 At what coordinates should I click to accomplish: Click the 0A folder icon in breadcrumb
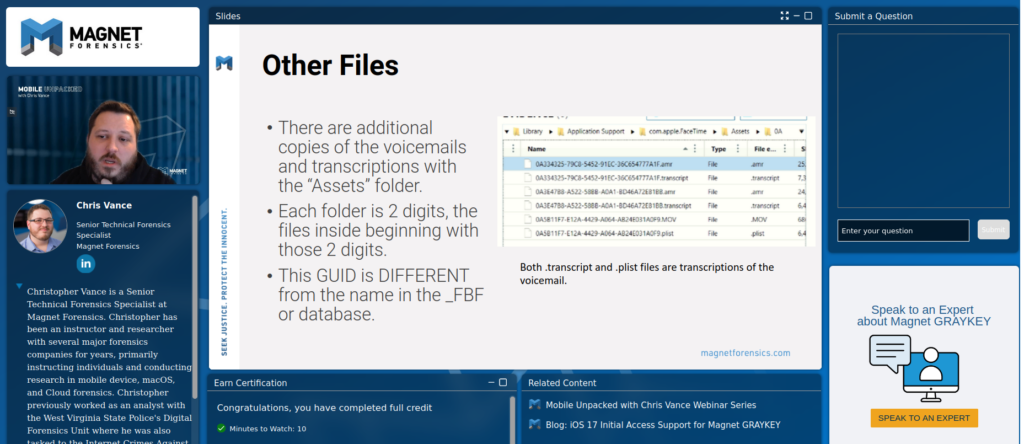click(x=768, y=131)
